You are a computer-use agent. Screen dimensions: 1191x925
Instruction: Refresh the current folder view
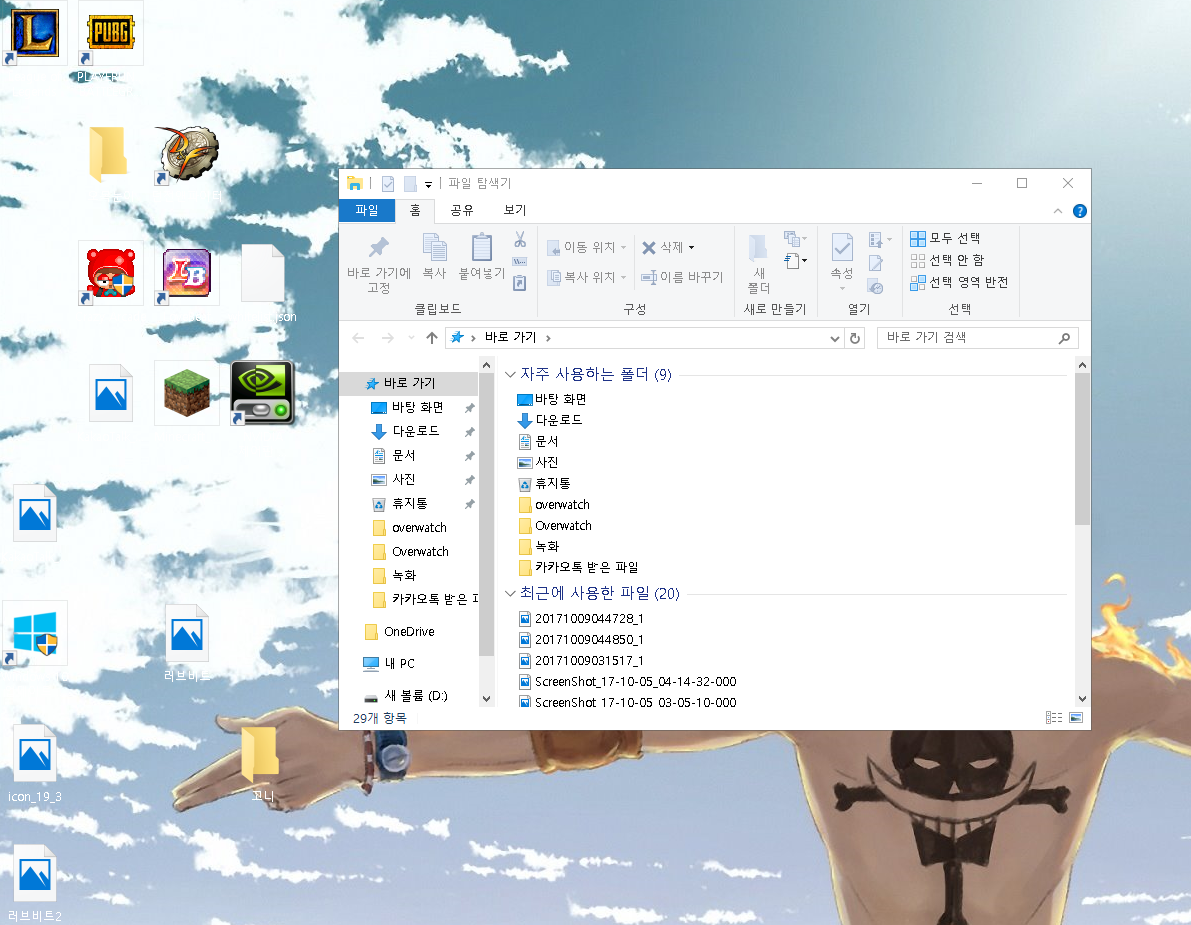855,338
